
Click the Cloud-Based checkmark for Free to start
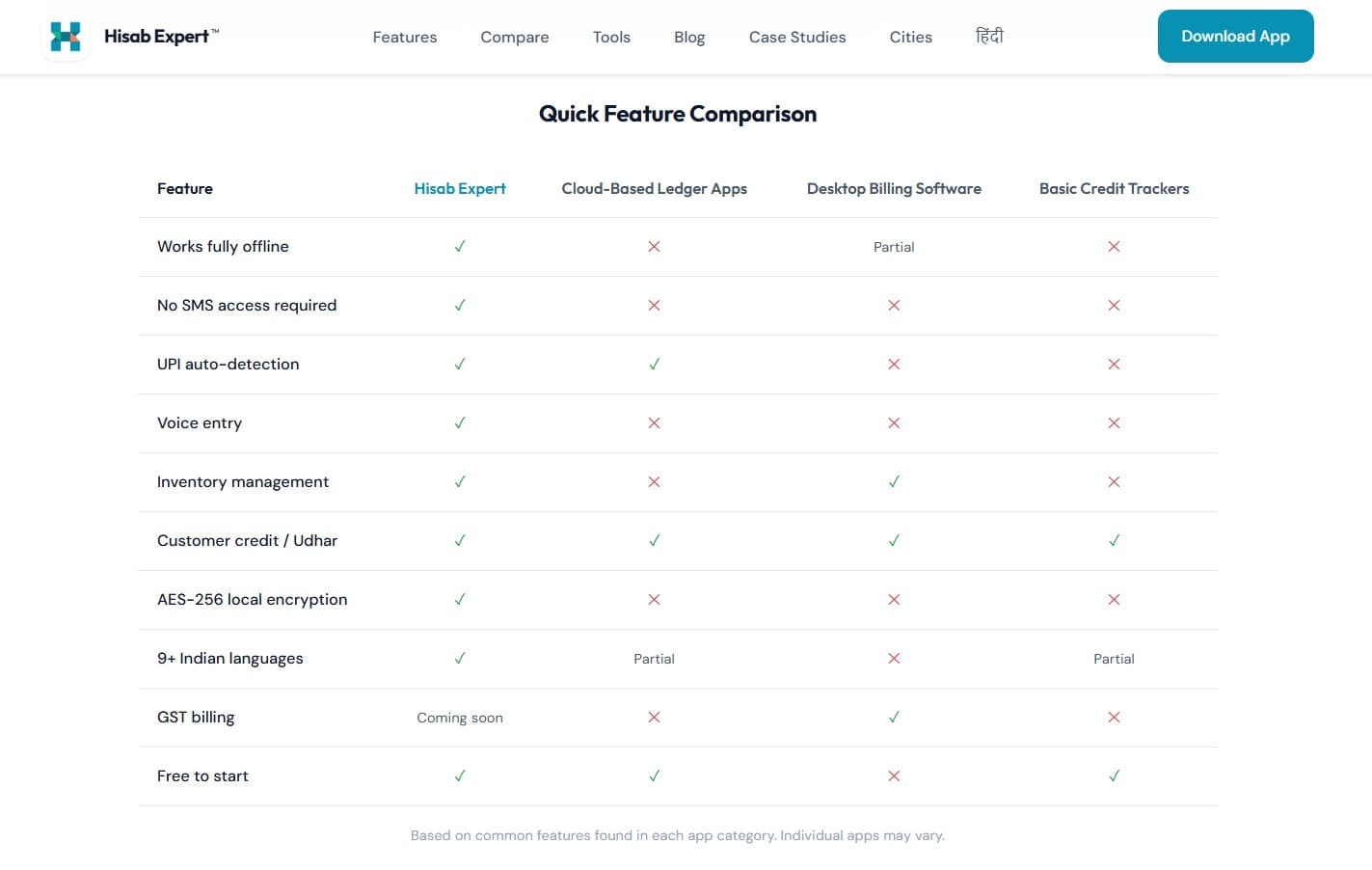[x=654, y=775]
